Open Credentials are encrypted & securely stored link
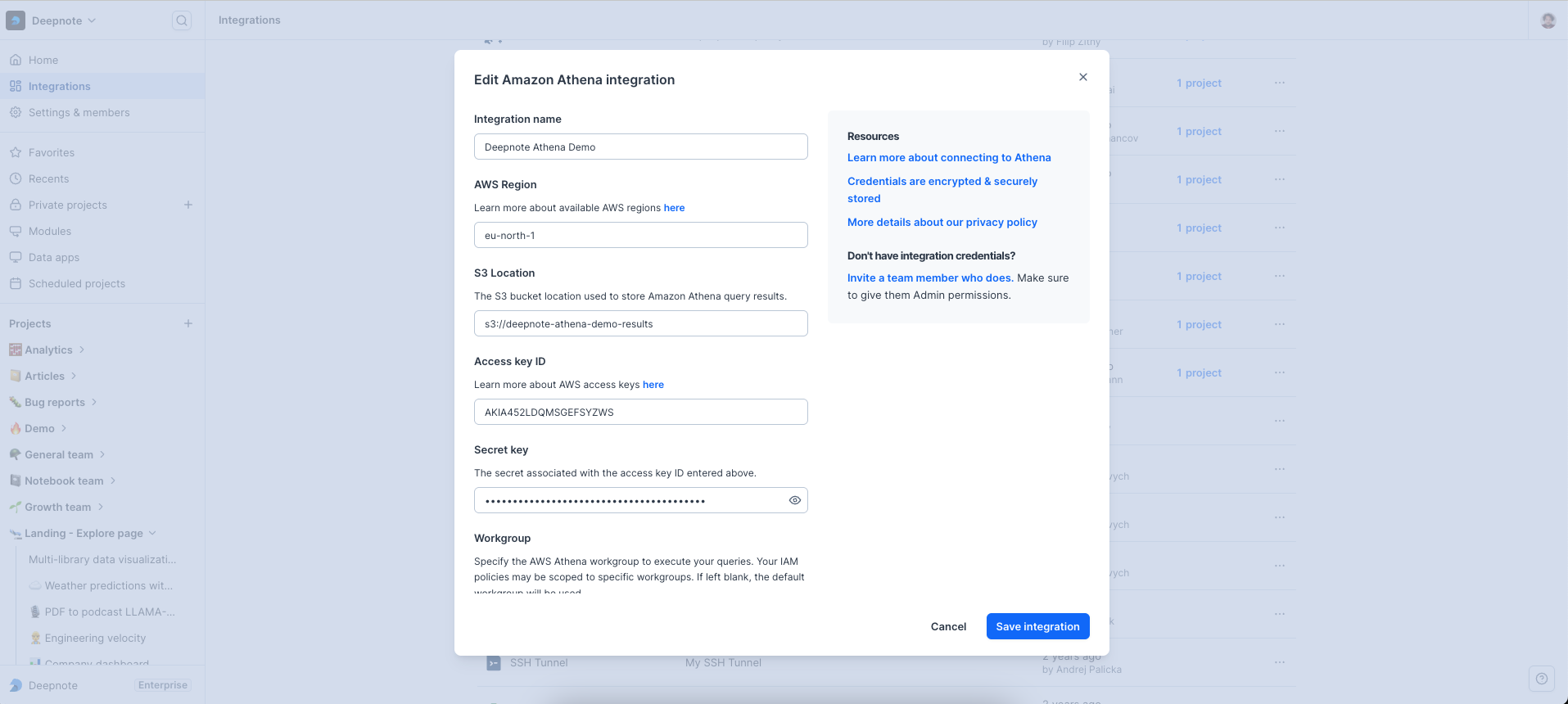 click(x=942, y=190)
